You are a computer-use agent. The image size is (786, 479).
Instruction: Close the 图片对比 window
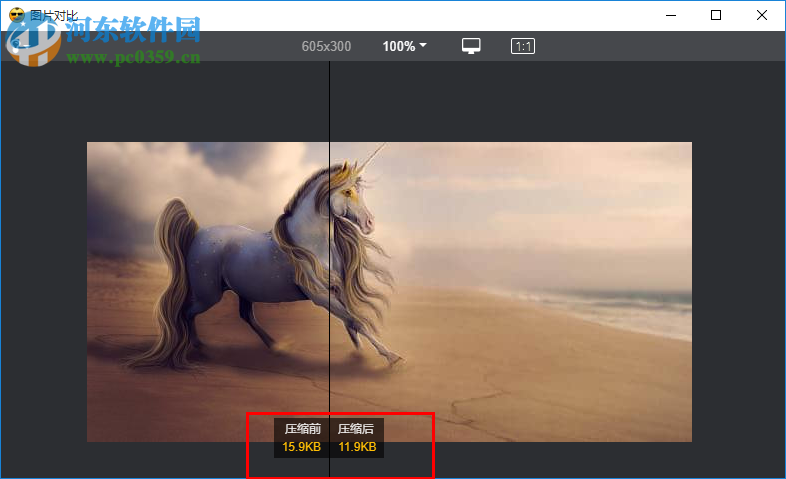point(761,16)
